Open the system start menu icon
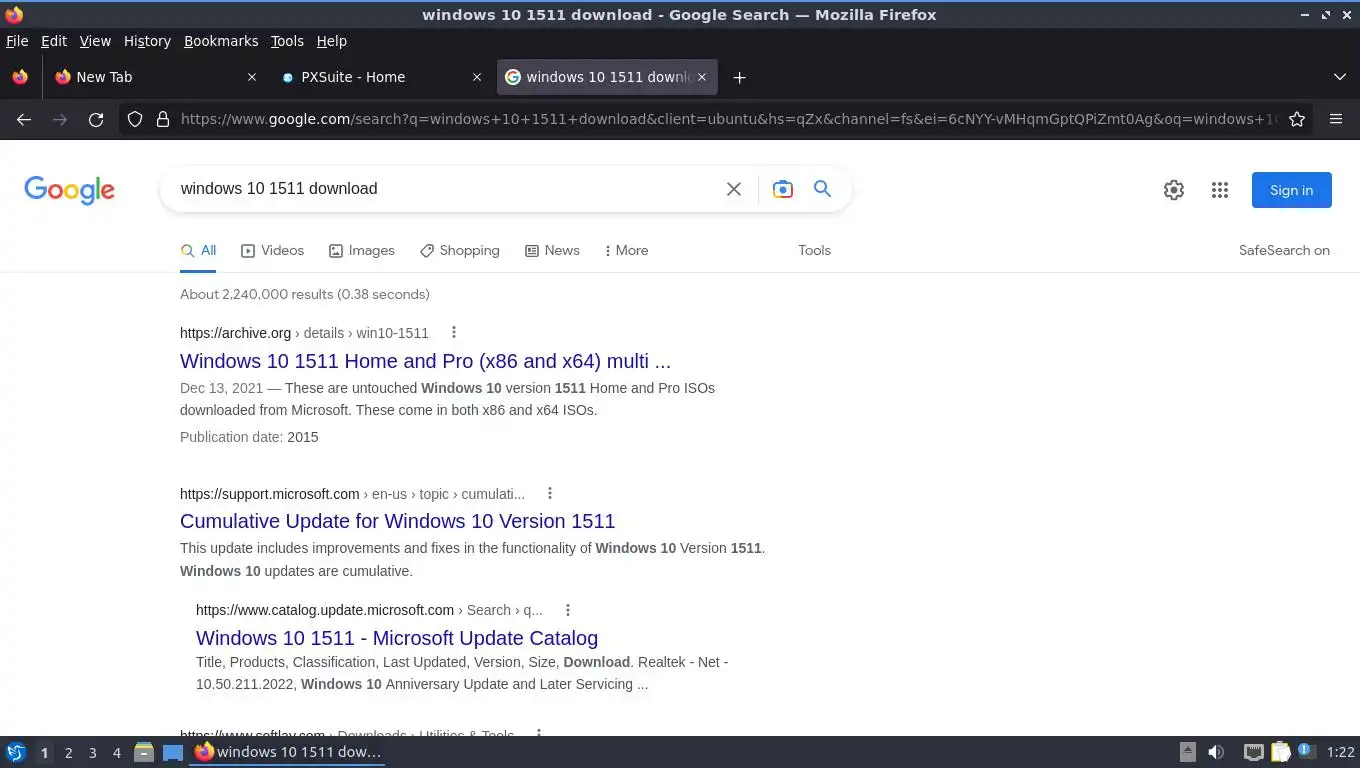1360x768 pixels. point(15,752)
